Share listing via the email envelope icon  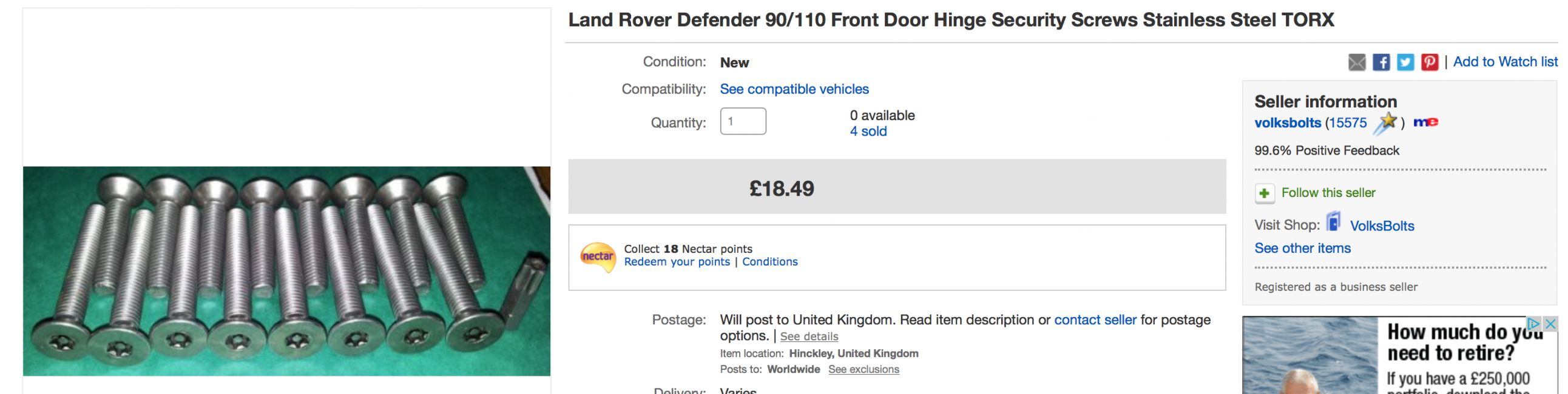(x=1356, y=62)
